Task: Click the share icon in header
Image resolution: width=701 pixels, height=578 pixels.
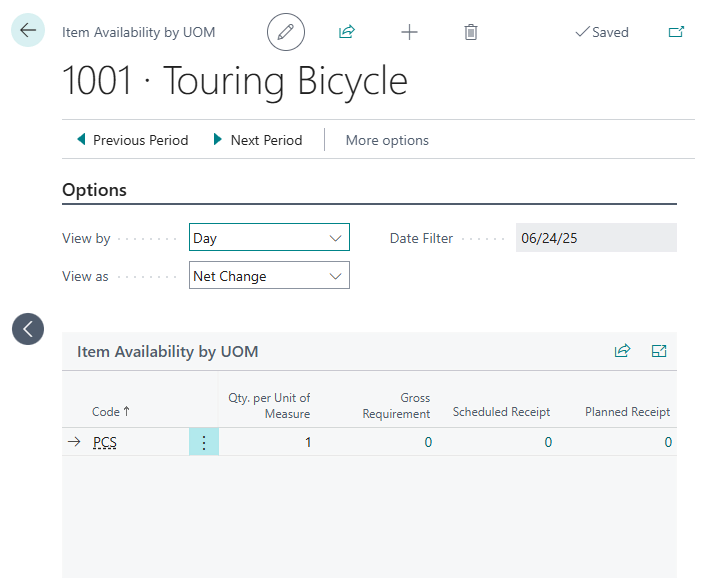Action: (x=347, y=32)
